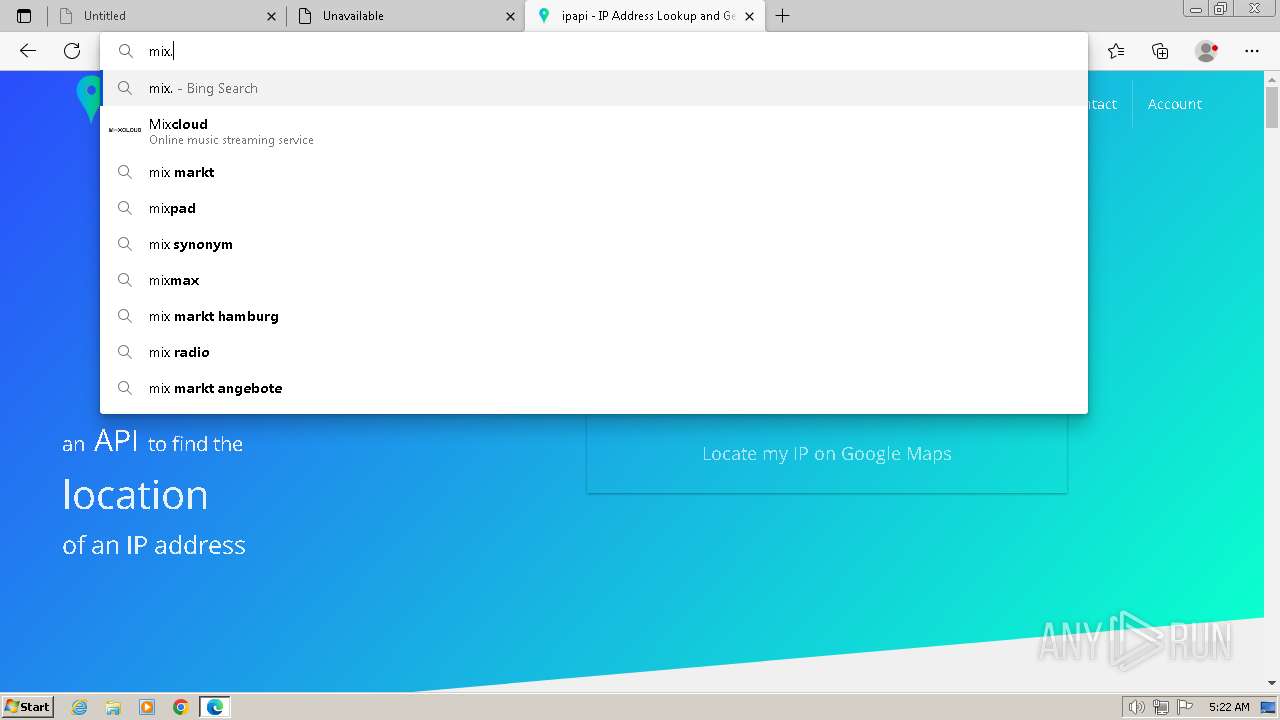
Task: Click the search icon in the address bar
Action: (125, 51)
